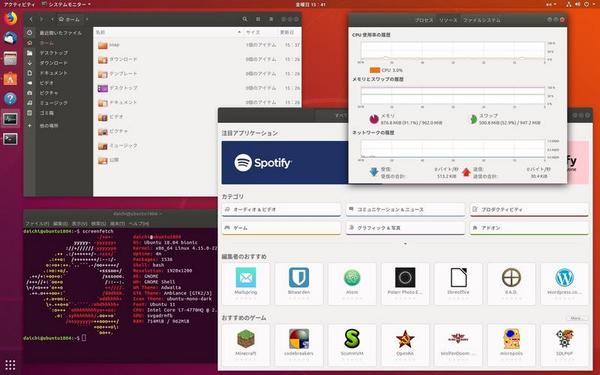Screen dimensions: 600x375
Task: Click the More button beside おすすめのゲーム
Action: [x=577, y=318]
